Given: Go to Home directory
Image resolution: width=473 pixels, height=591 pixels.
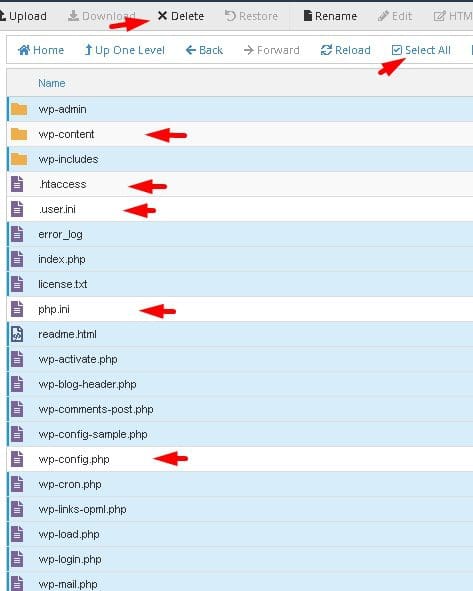Looking at the screenshot, I should (x=41, y=50).
